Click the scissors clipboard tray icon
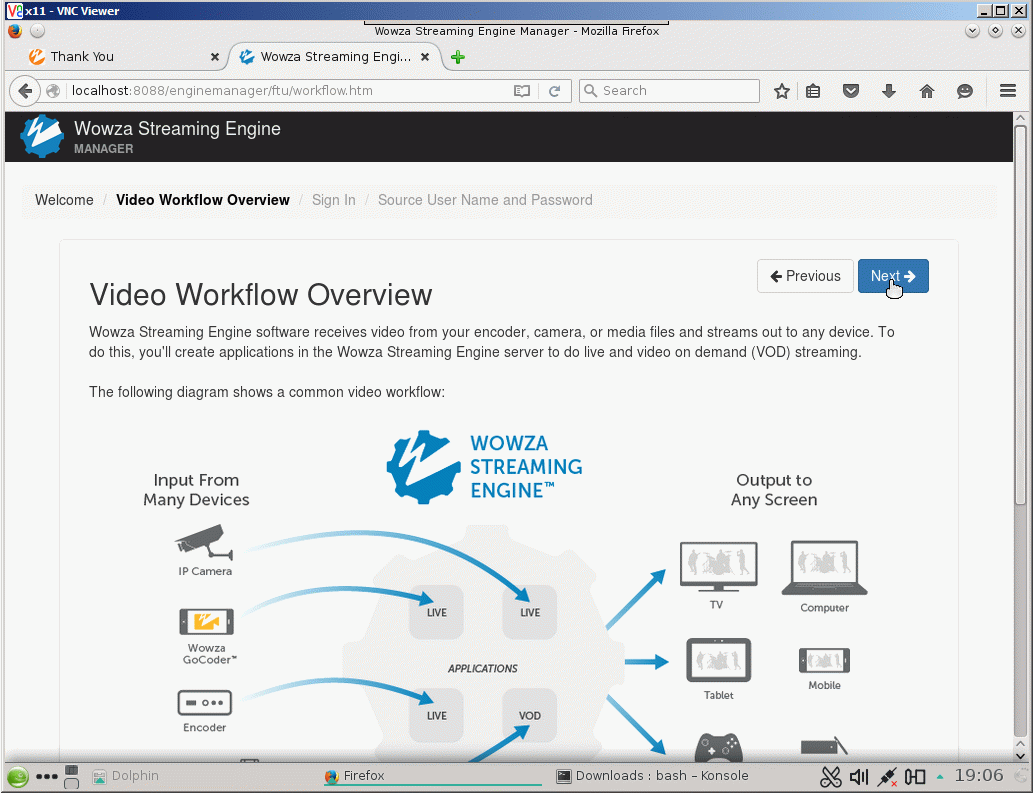This screenshot has height=793, width=1033. coord(831,777)
